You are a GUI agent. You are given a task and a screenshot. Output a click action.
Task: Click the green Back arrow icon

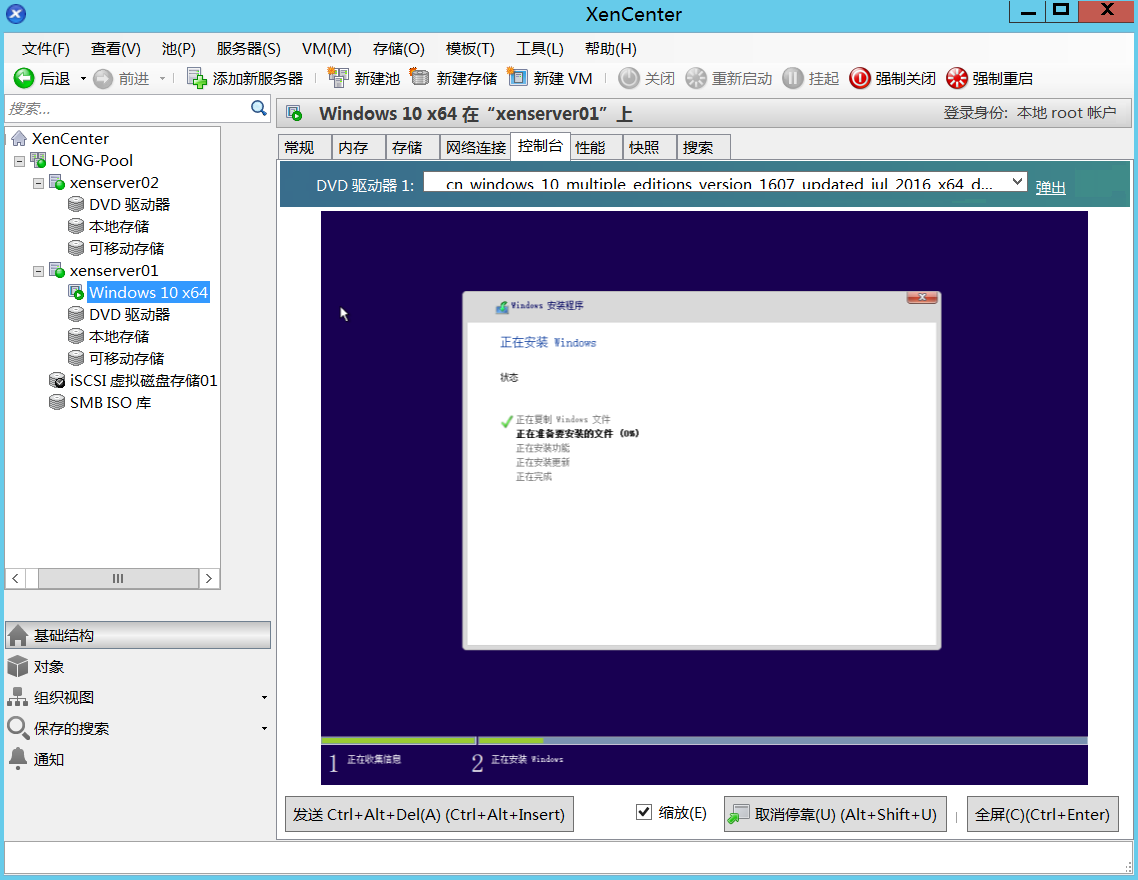pos(24,78)
